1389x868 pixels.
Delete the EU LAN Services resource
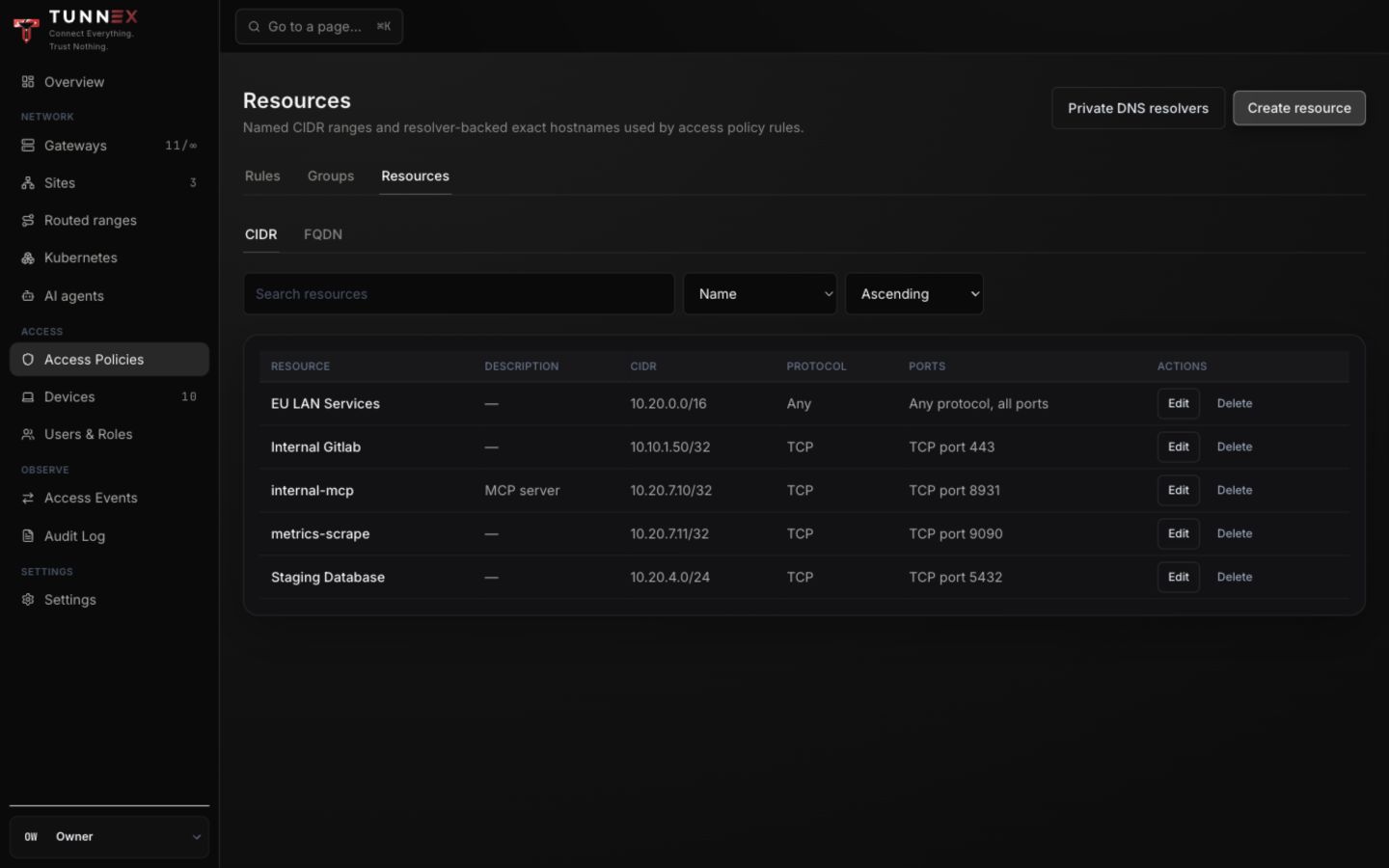1235,404
